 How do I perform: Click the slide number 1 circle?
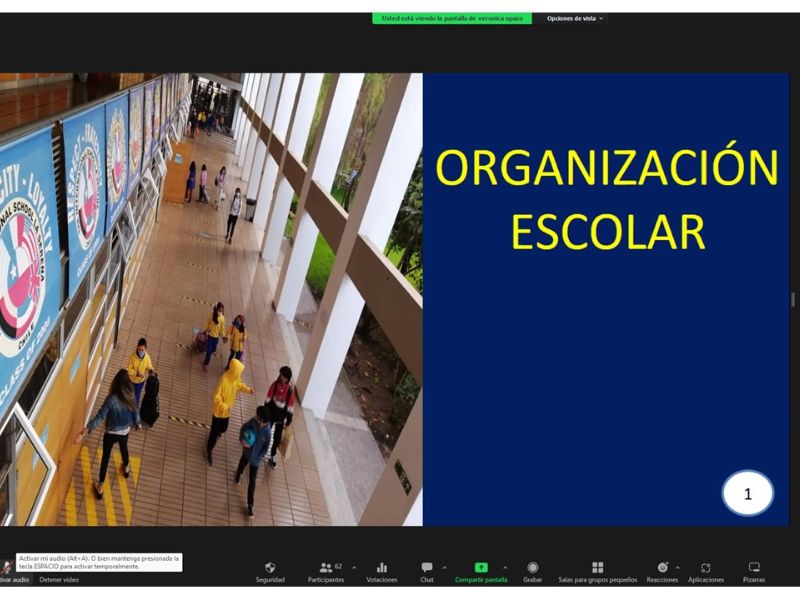click(x=748, y=493)
